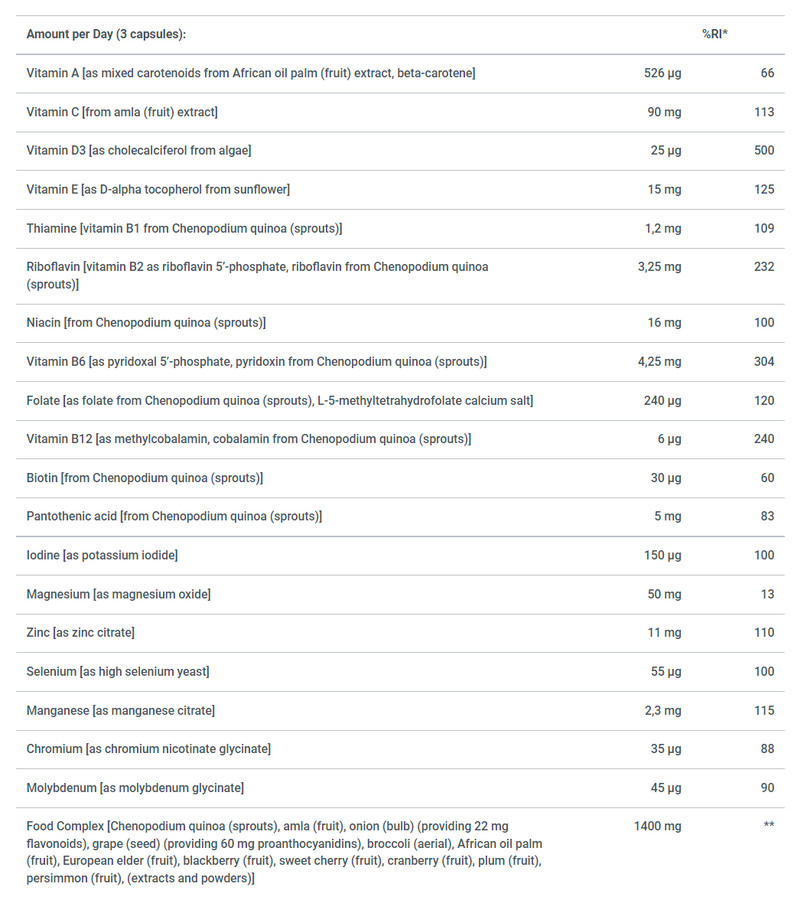797x900 pixels.
Task: Click the Niacin row label
Action: [146, 323]
